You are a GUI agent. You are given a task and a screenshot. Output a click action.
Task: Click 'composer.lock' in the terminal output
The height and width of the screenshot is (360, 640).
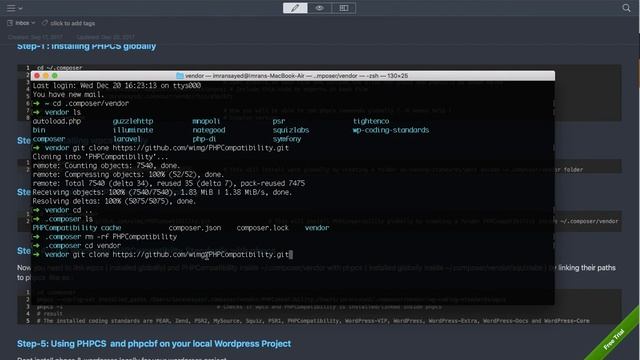pos(262,228)
